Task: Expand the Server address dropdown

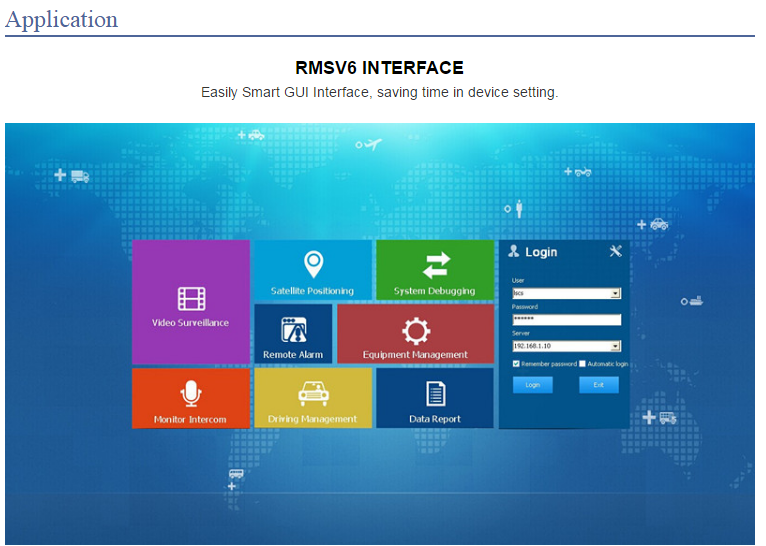Action: pos(616,346)
